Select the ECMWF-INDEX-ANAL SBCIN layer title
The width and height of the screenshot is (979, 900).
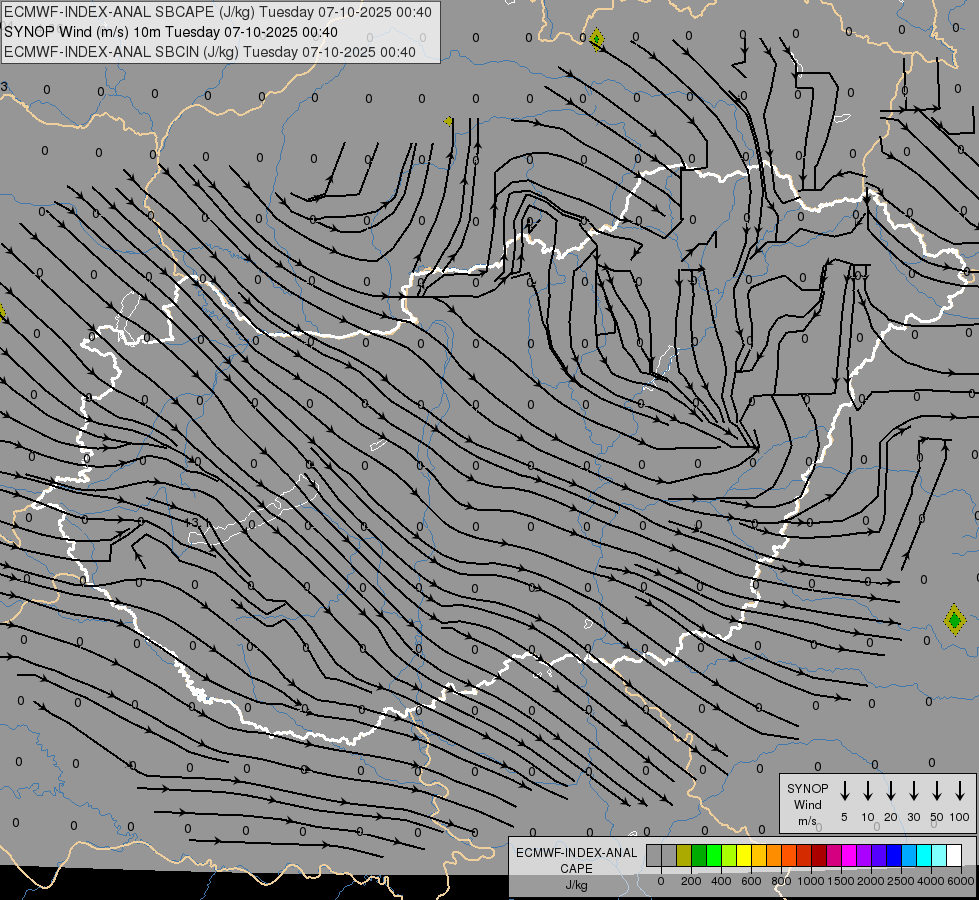210,52
